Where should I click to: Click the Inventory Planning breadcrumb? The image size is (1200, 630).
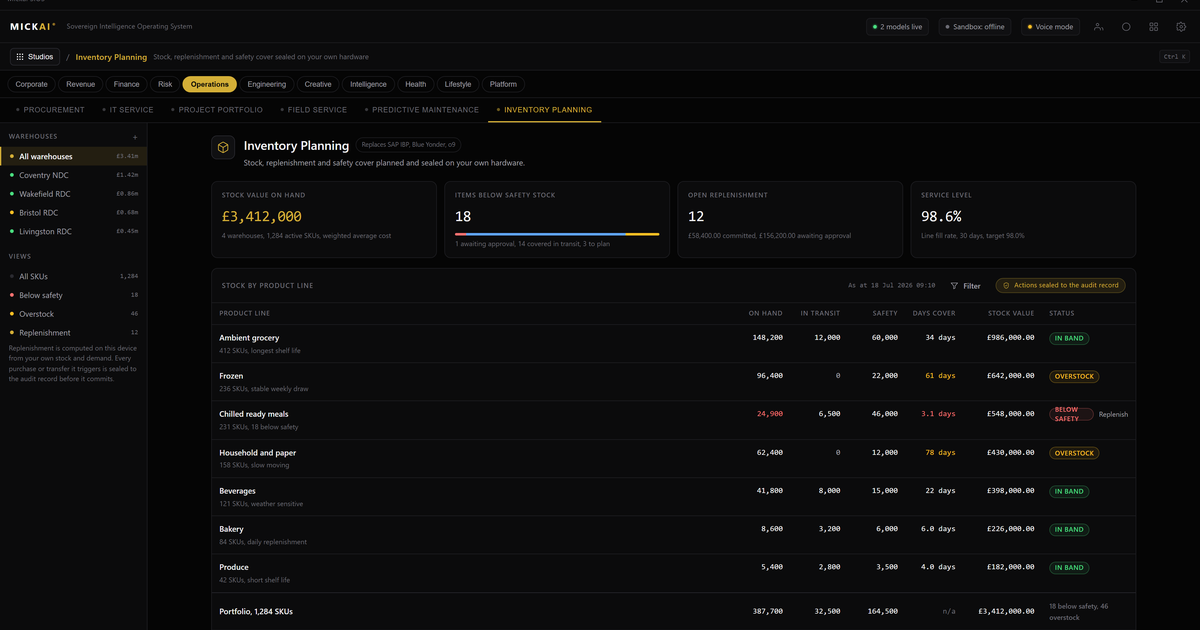111,57
